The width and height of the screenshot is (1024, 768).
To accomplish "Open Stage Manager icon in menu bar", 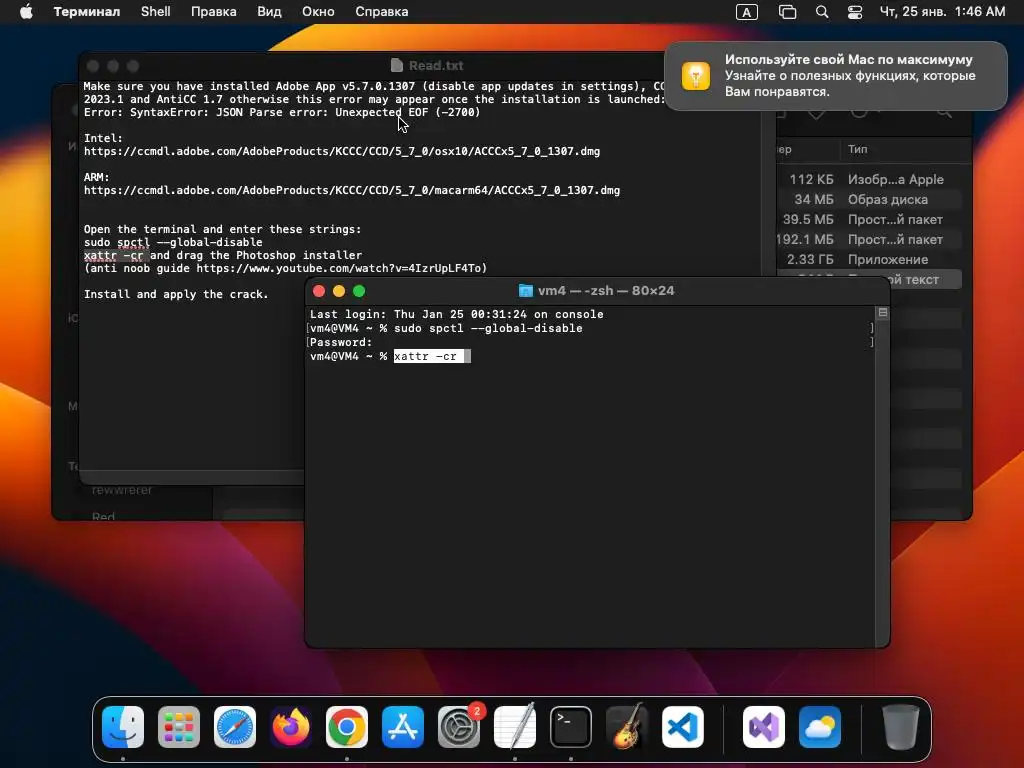I will coord(788,12).
